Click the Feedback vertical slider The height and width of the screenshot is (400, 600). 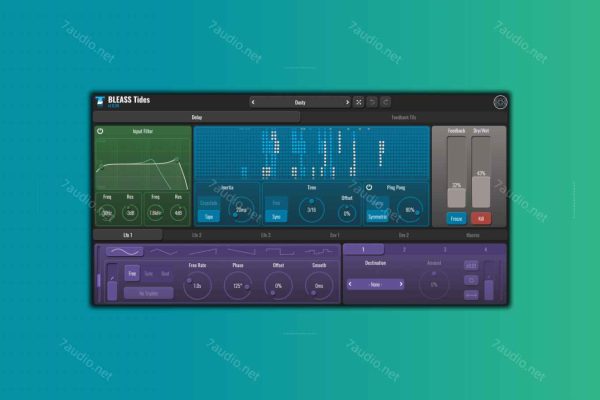click(x=457, y=172)
